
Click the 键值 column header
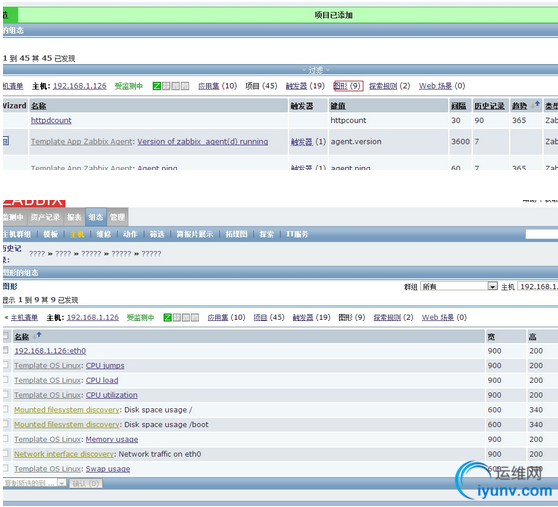338,106
